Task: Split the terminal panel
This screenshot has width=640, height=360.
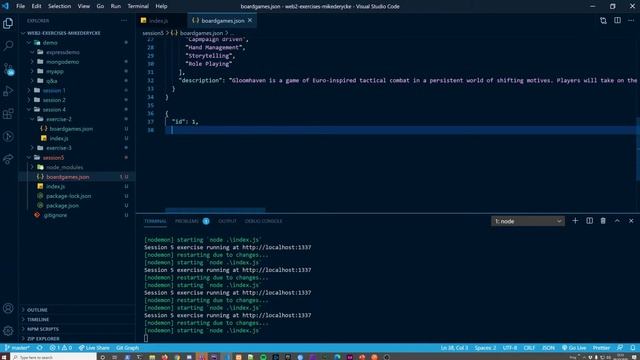Action: pos(589,221)
